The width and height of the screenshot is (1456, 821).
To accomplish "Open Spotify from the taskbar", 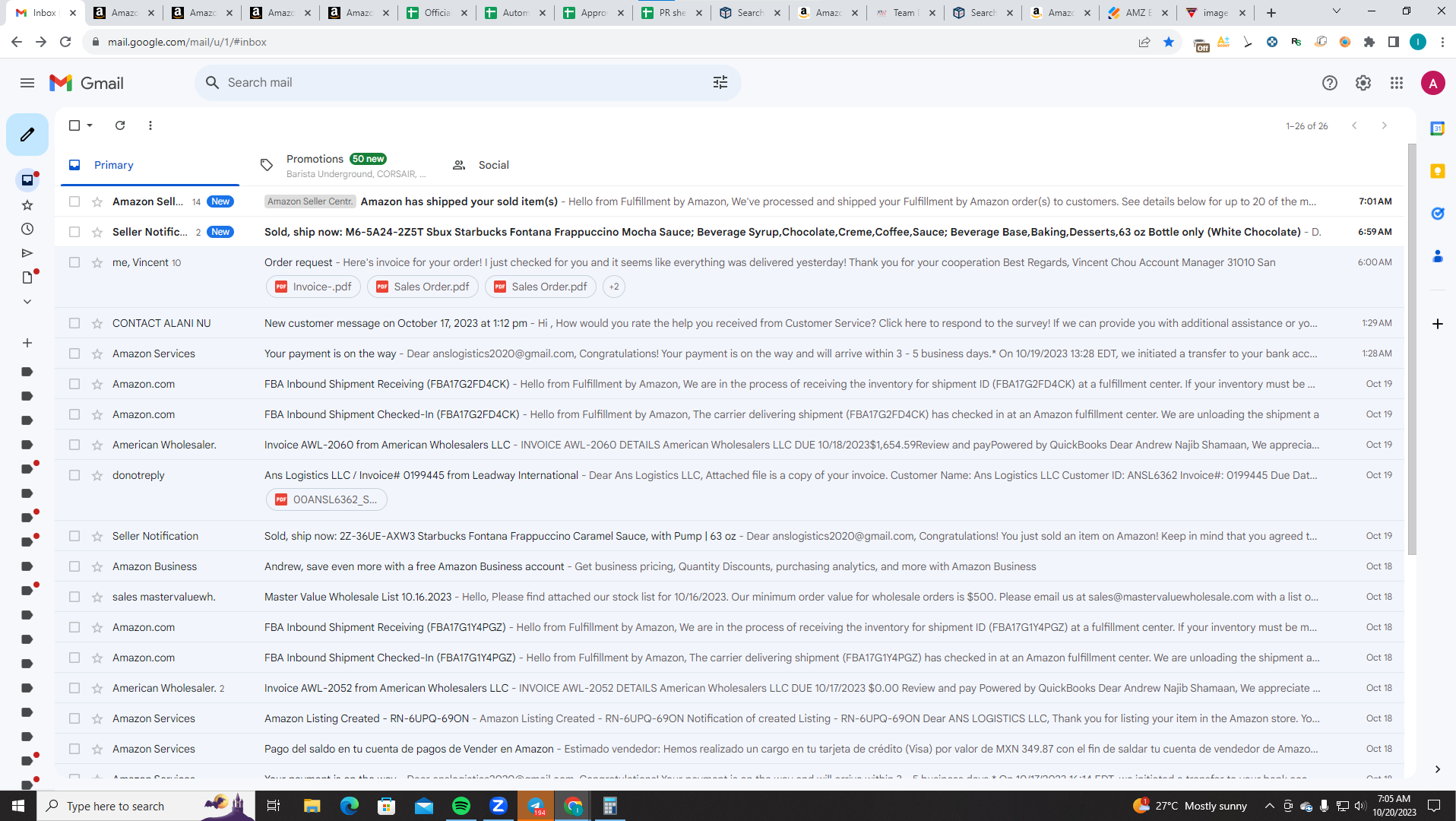I will coord(461,806).
